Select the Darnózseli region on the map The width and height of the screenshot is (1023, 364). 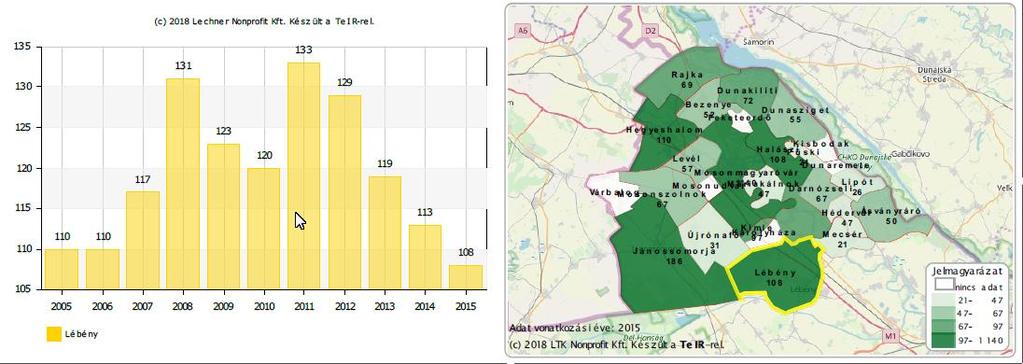[821, 193]
